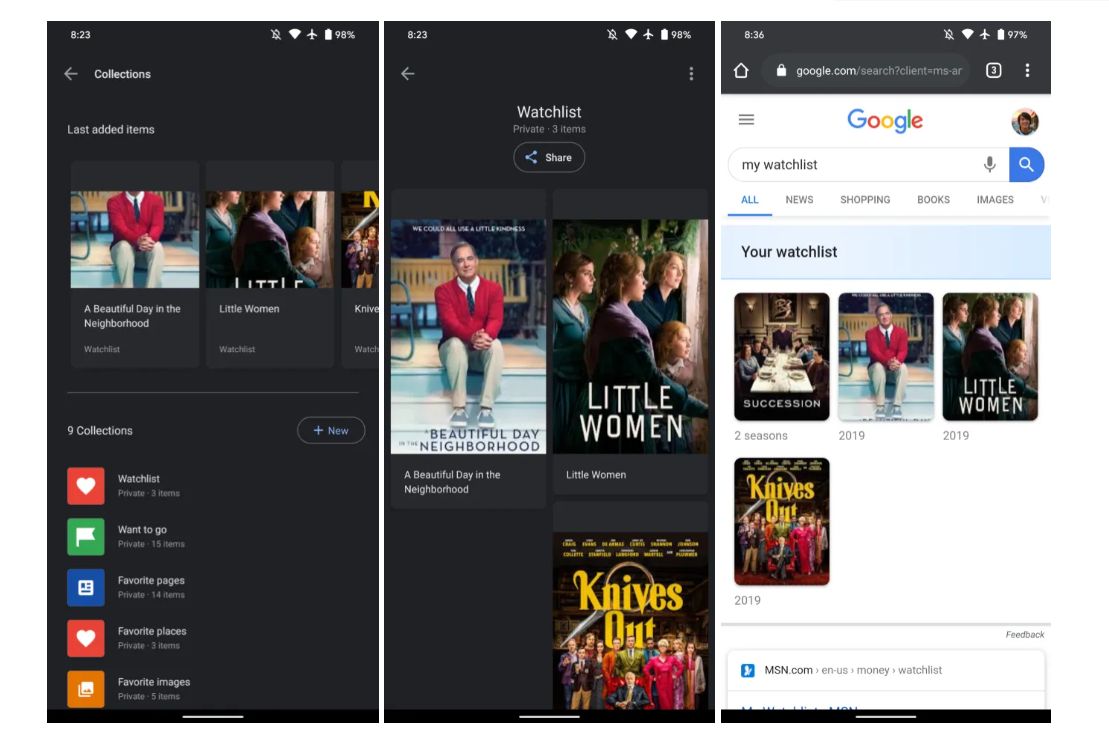Open Little Women card in Last added items
Screen dimensions: 1109x747
point(269,265)
